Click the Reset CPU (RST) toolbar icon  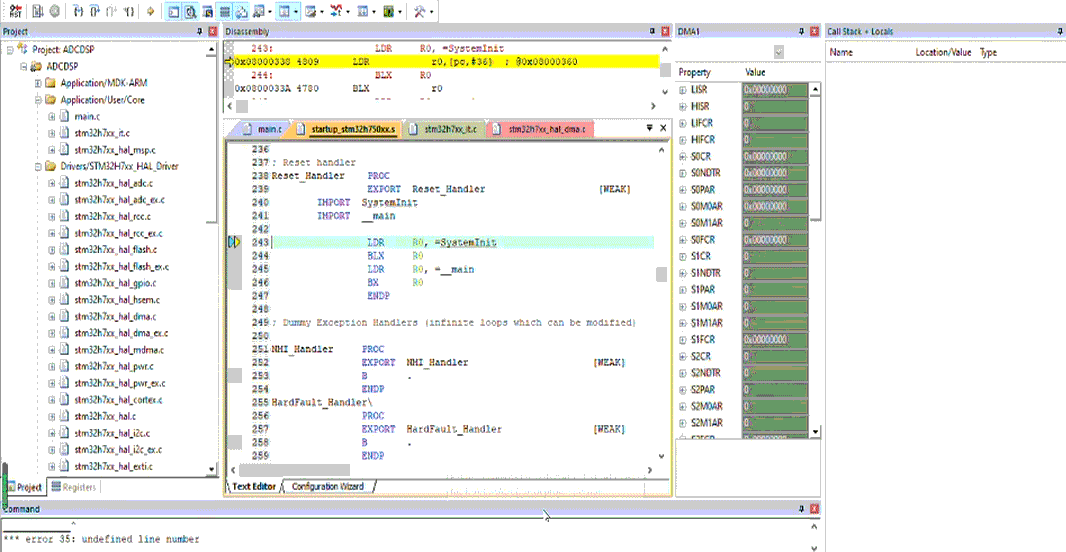(x=14, y=11)
